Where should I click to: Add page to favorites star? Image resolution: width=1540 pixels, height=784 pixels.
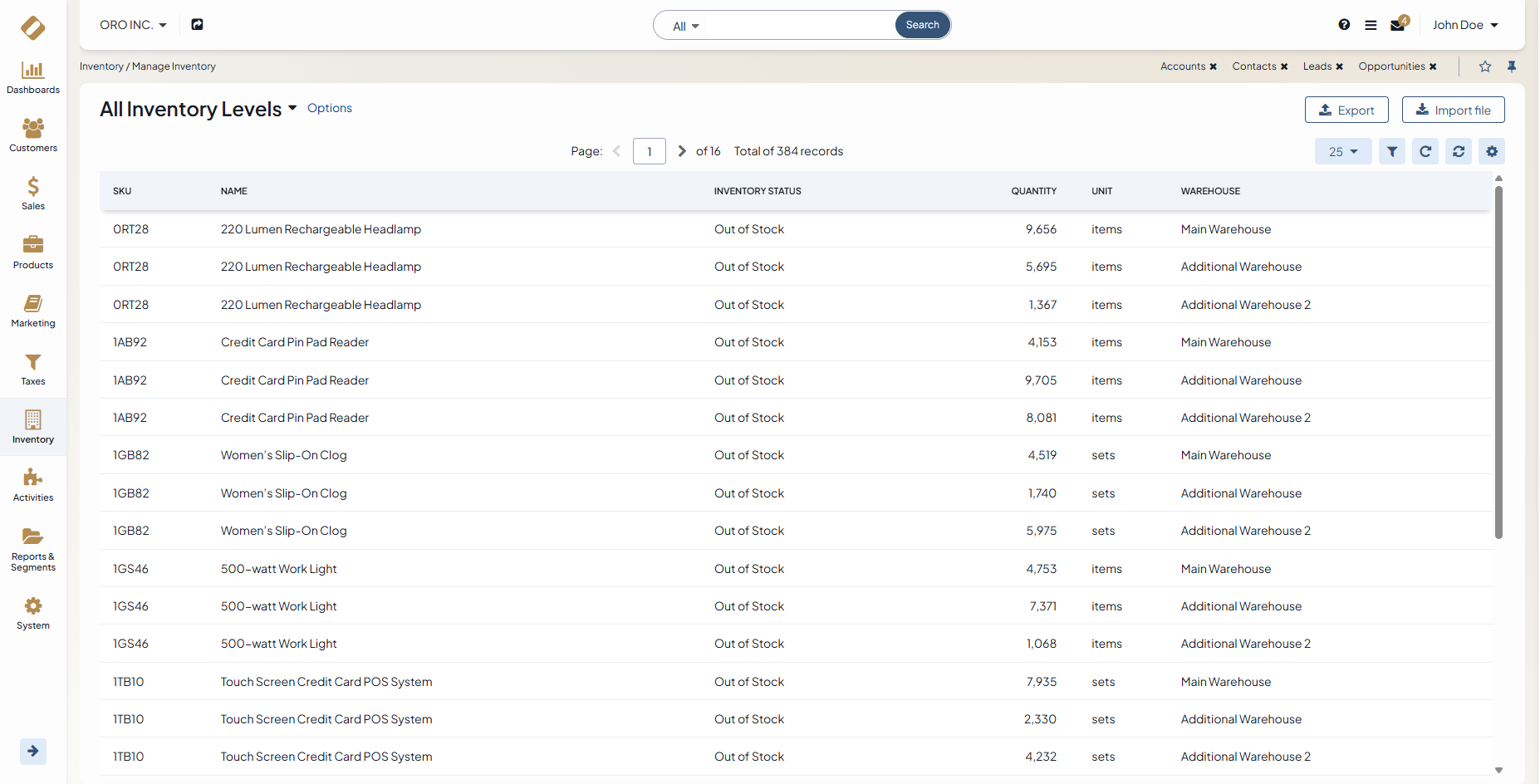[1485, 66]
